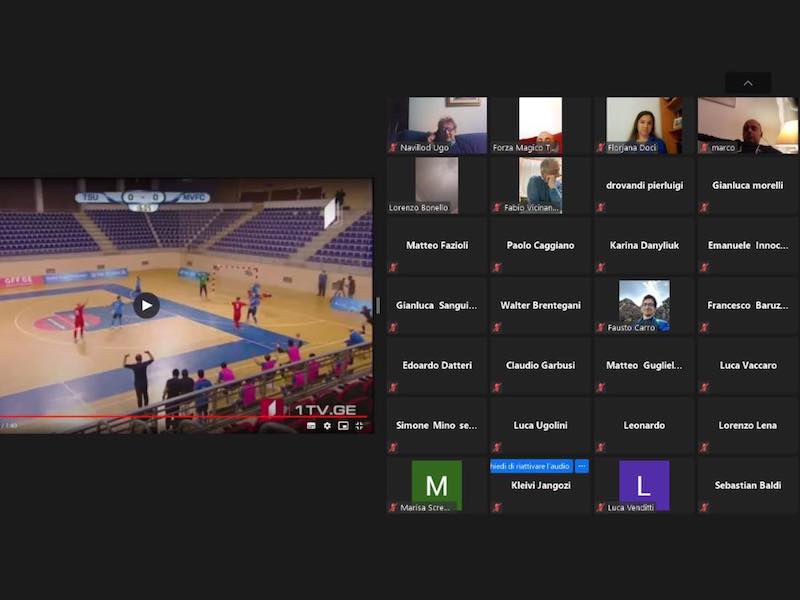Click muted mic icon on Sebastian Baldi
This screenshot has height=600, width=800.
[x=705, y=507]
